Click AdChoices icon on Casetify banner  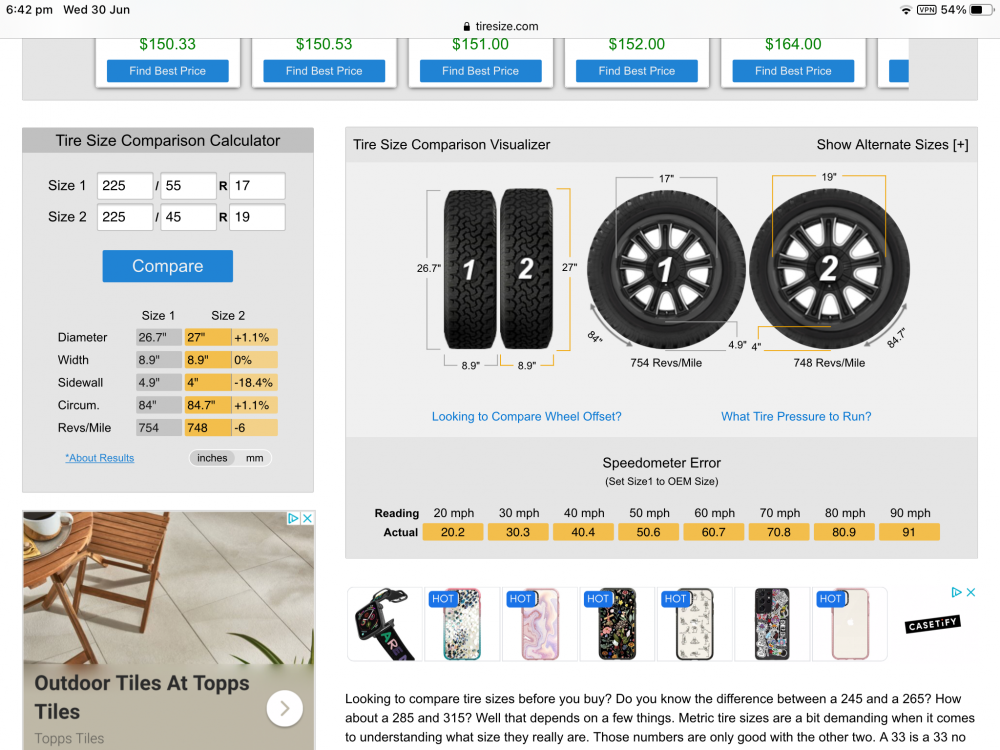(x=956, y=592)
